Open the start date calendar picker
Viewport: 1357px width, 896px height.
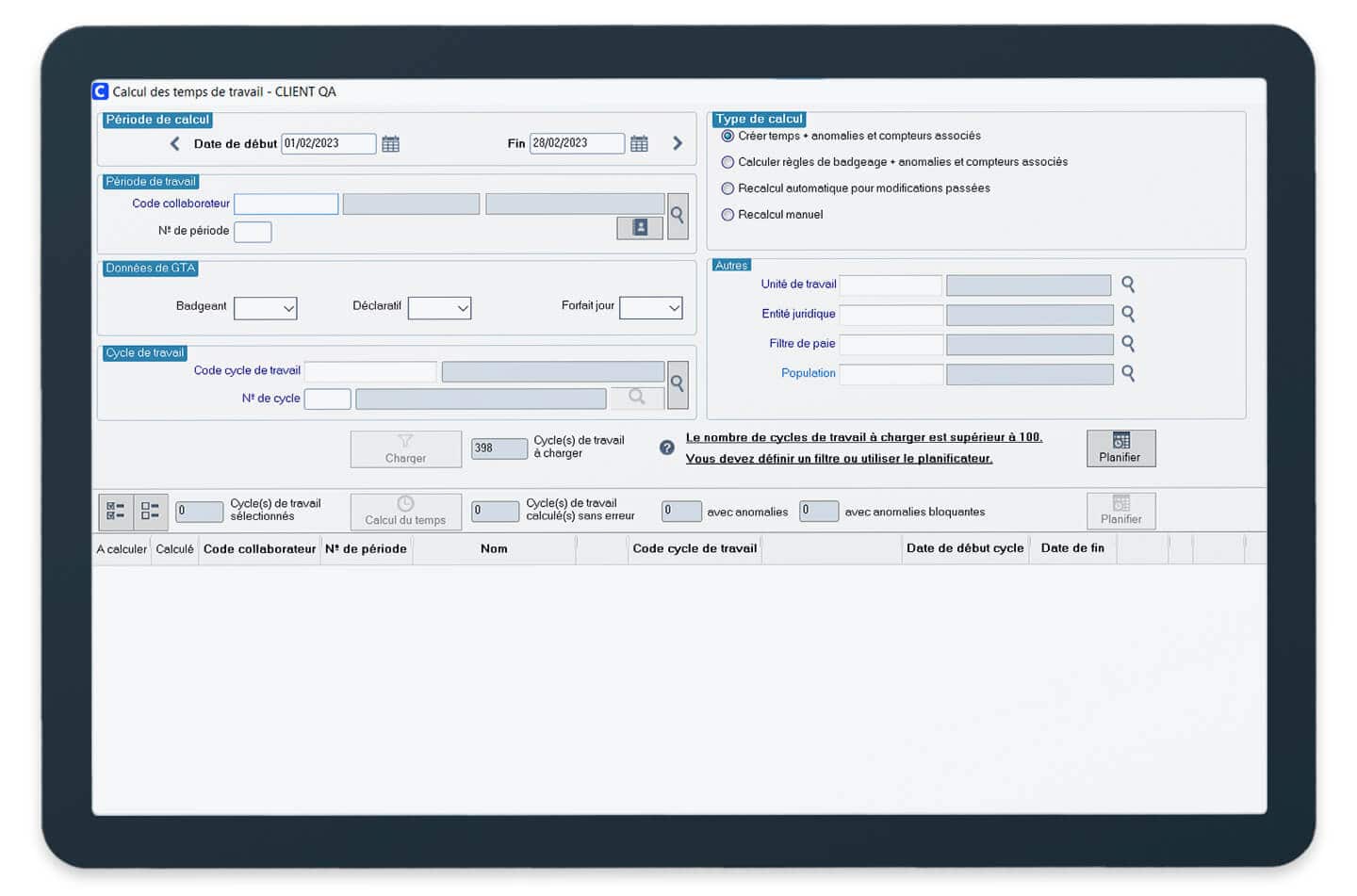pyautogui.click(x=390, y=144)
